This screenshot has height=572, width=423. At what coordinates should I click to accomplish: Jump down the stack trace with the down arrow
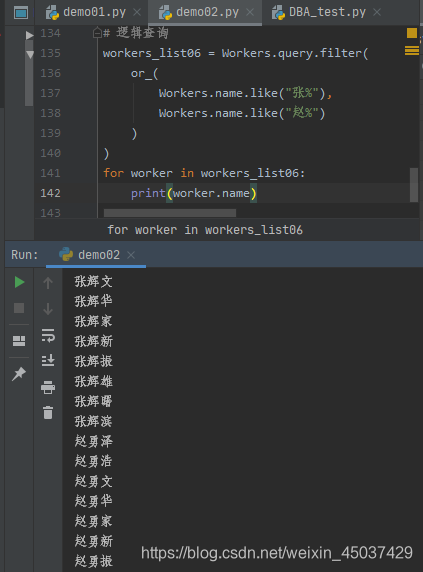click(x=48, y=309)
